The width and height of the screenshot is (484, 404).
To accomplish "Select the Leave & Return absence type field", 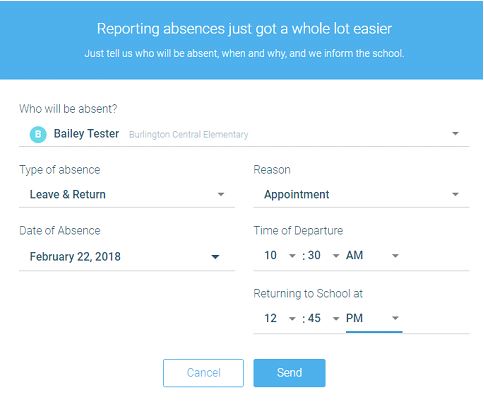I will coord(127,195).
